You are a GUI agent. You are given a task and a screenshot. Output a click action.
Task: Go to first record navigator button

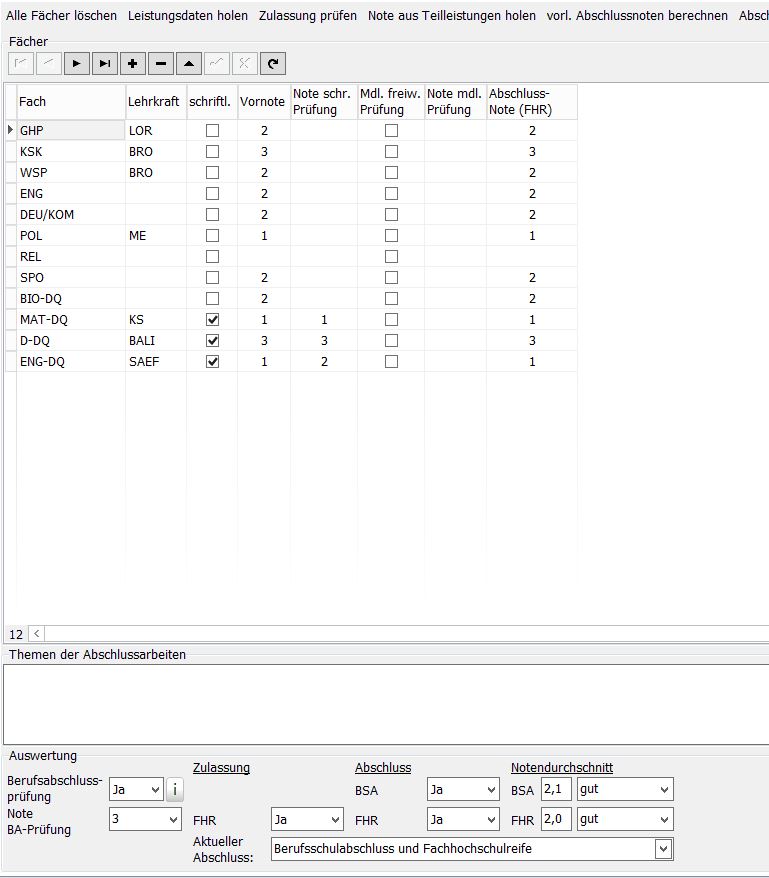(x=21, y=63)
